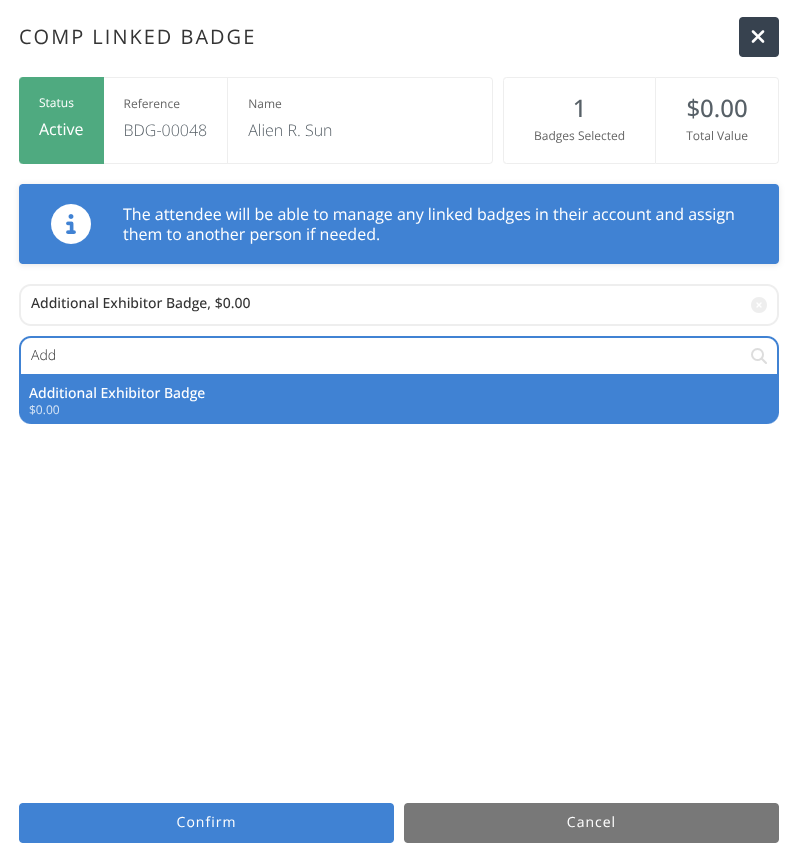Click the info banner about managing linked badges

point(400,224)
